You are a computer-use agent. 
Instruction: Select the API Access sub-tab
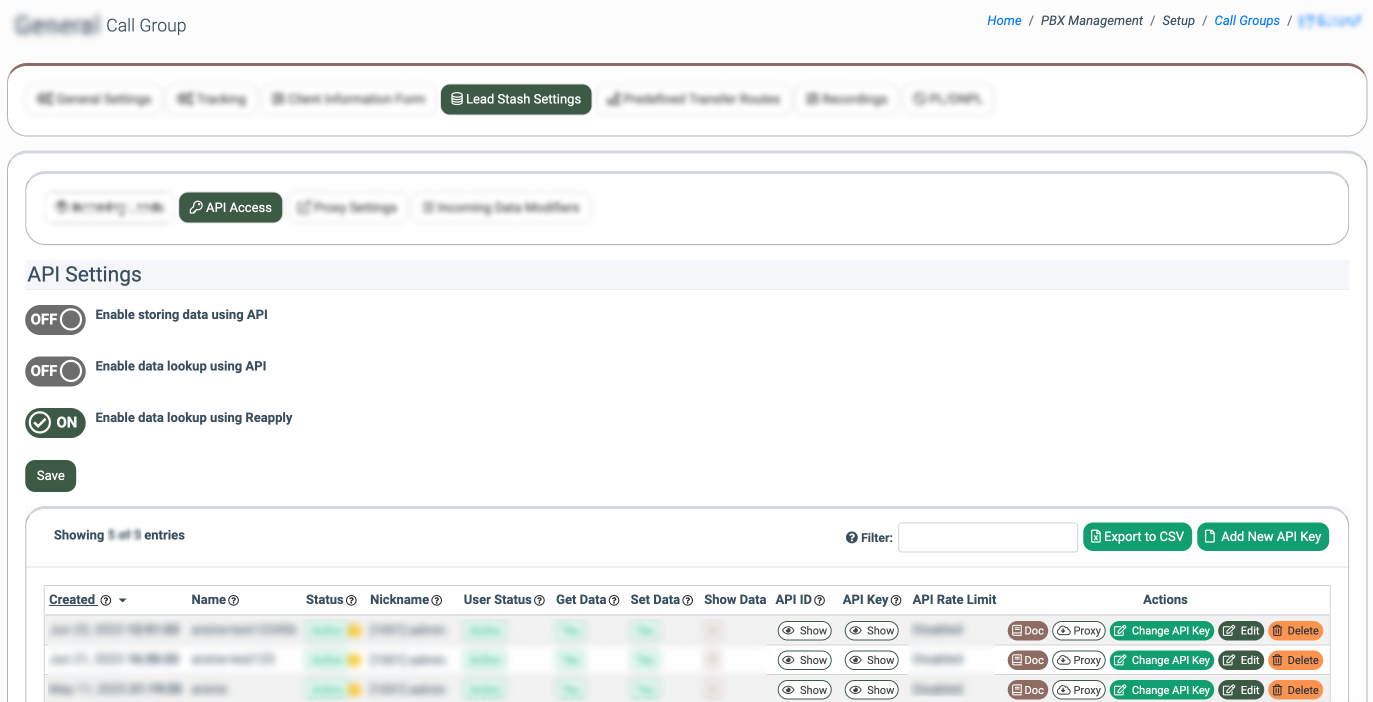click(x=231, y=208)
